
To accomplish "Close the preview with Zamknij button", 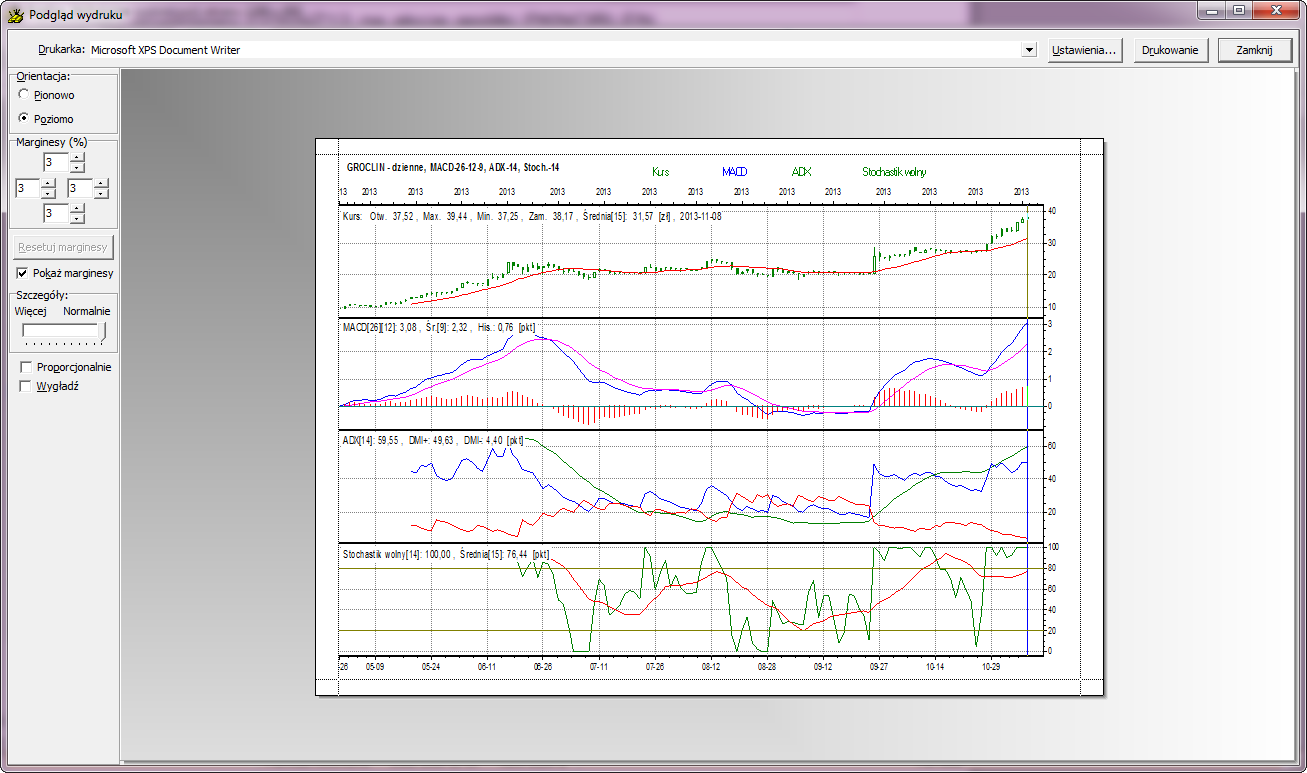I will (x=1254, y=50).
